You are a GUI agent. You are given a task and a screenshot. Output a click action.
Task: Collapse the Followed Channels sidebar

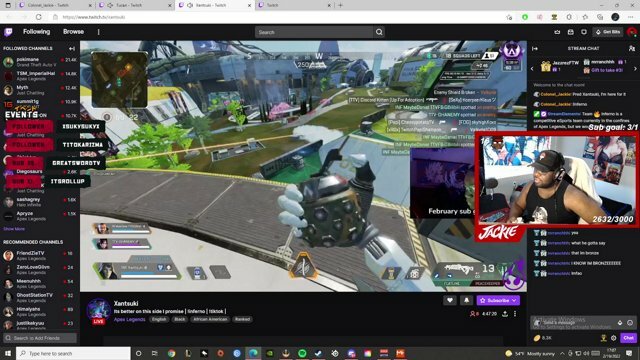tap(72, 49)
